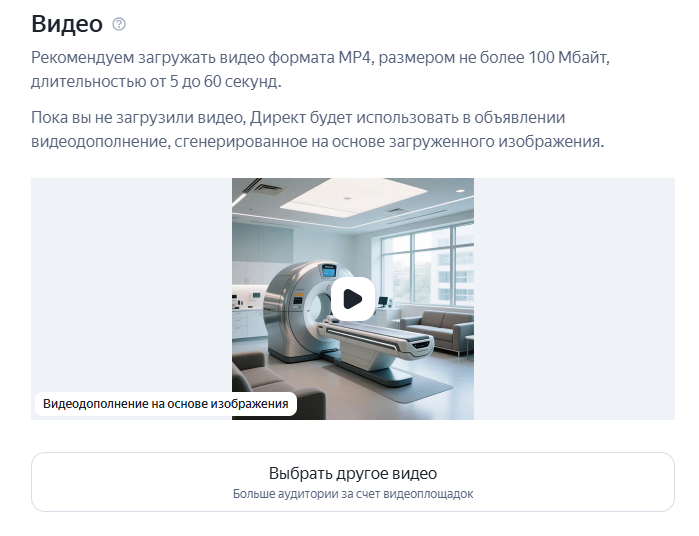Play the video preview

(352, 298)
